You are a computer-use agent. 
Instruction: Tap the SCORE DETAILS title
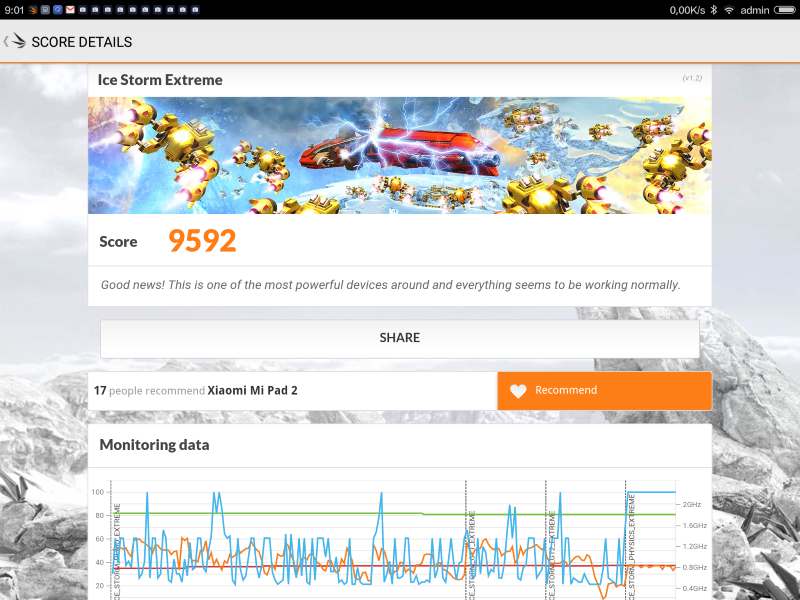82,42
